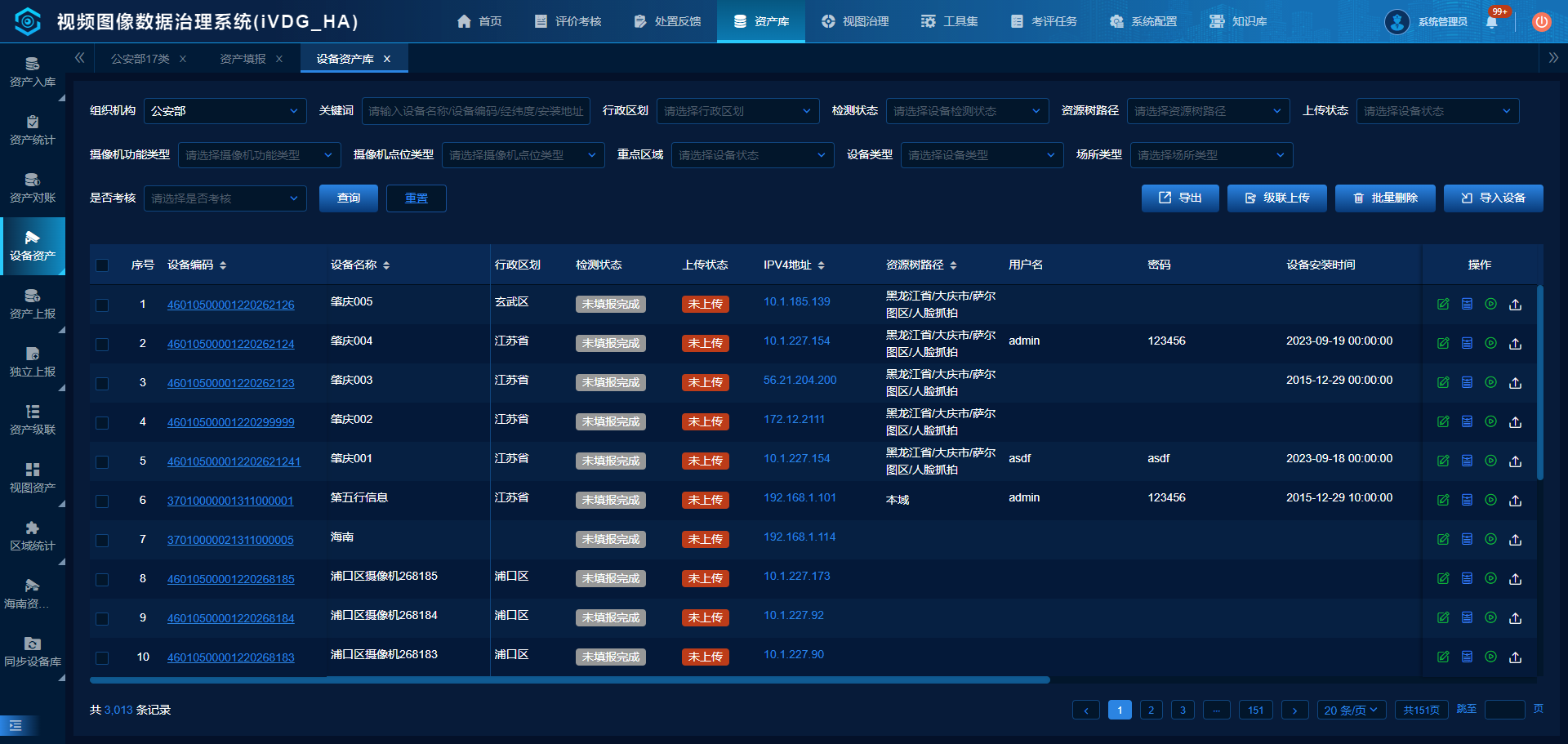Click the 导出 button

pyautogui.click(x=1180, y=198)
